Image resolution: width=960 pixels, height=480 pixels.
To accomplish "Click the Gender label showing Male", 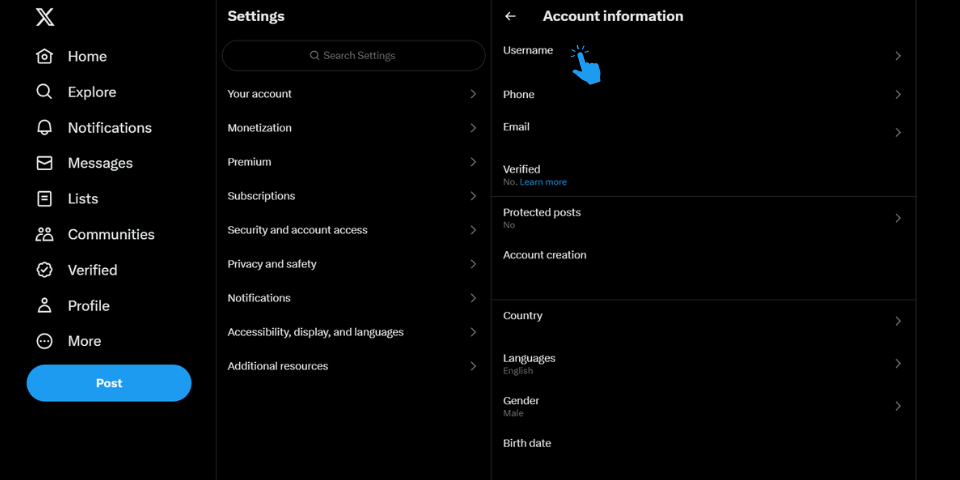I will point(521,400).
